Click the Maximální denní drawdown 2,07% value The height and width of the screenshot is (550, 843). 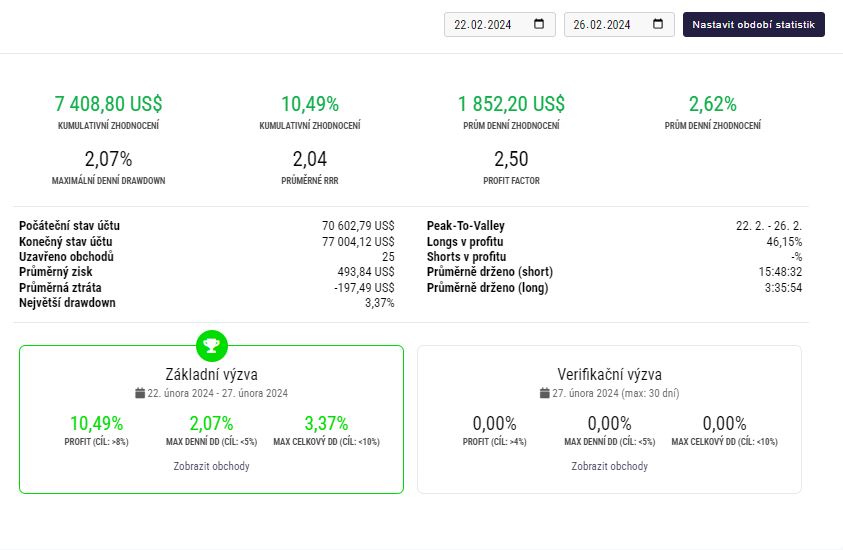click(109, 159)
